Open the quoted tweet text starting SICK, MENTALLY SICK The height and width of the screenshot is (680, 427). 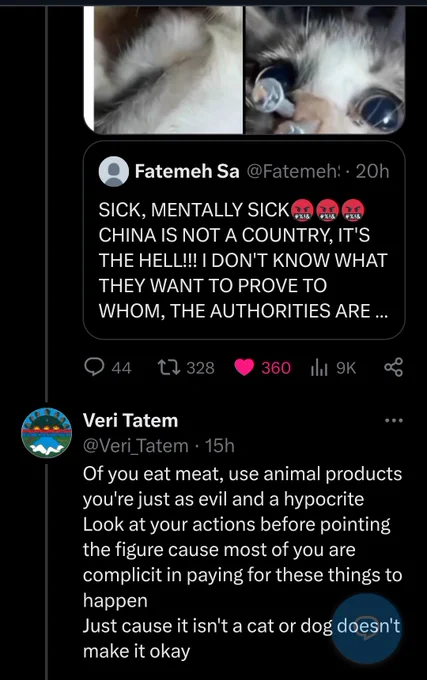coord(243,261)
